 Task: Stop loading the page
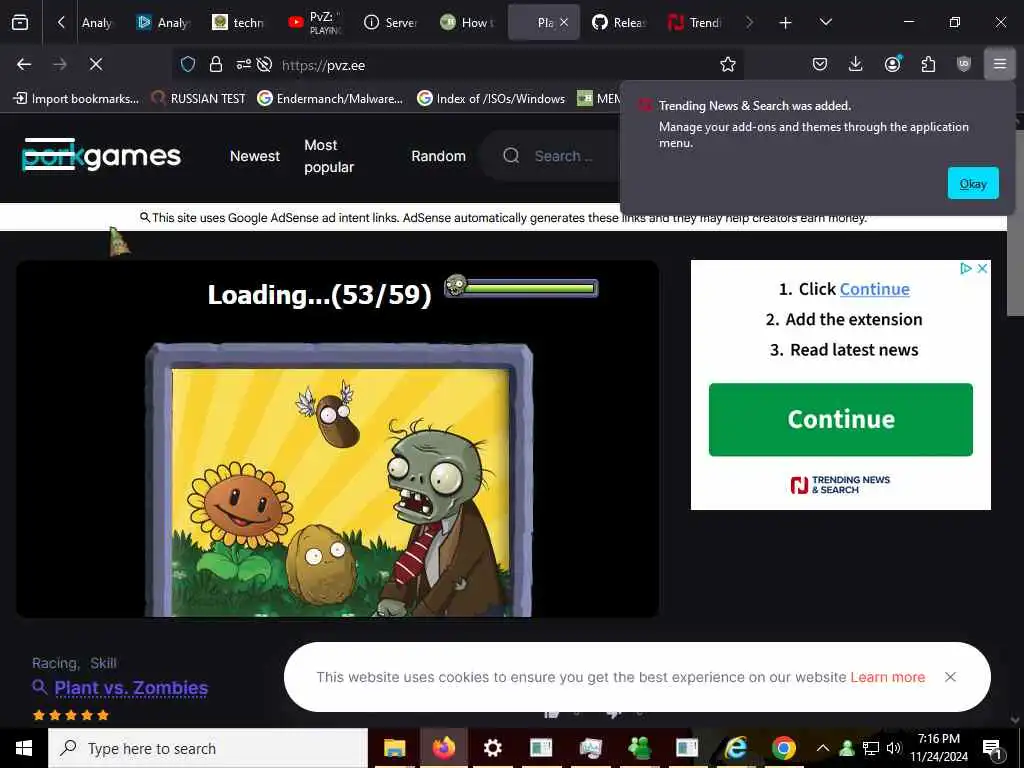click(x=95, y=64)
